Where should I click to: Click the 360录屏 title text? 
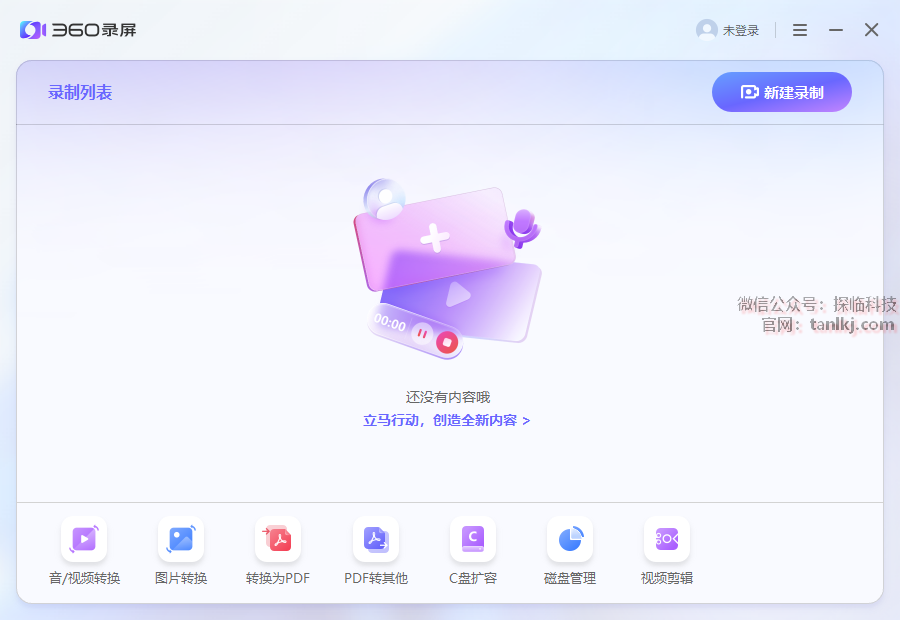94,30
